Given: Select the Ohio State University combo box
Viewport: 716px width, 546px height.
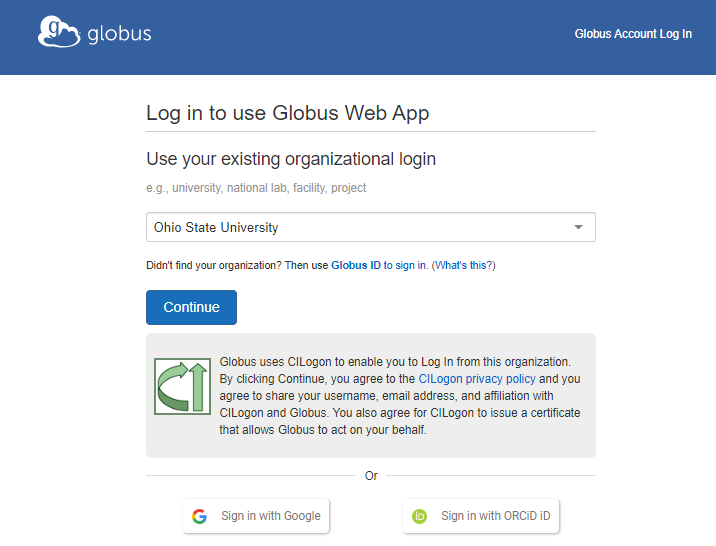Looking at the screenshot, I should (x=371, y=227).
